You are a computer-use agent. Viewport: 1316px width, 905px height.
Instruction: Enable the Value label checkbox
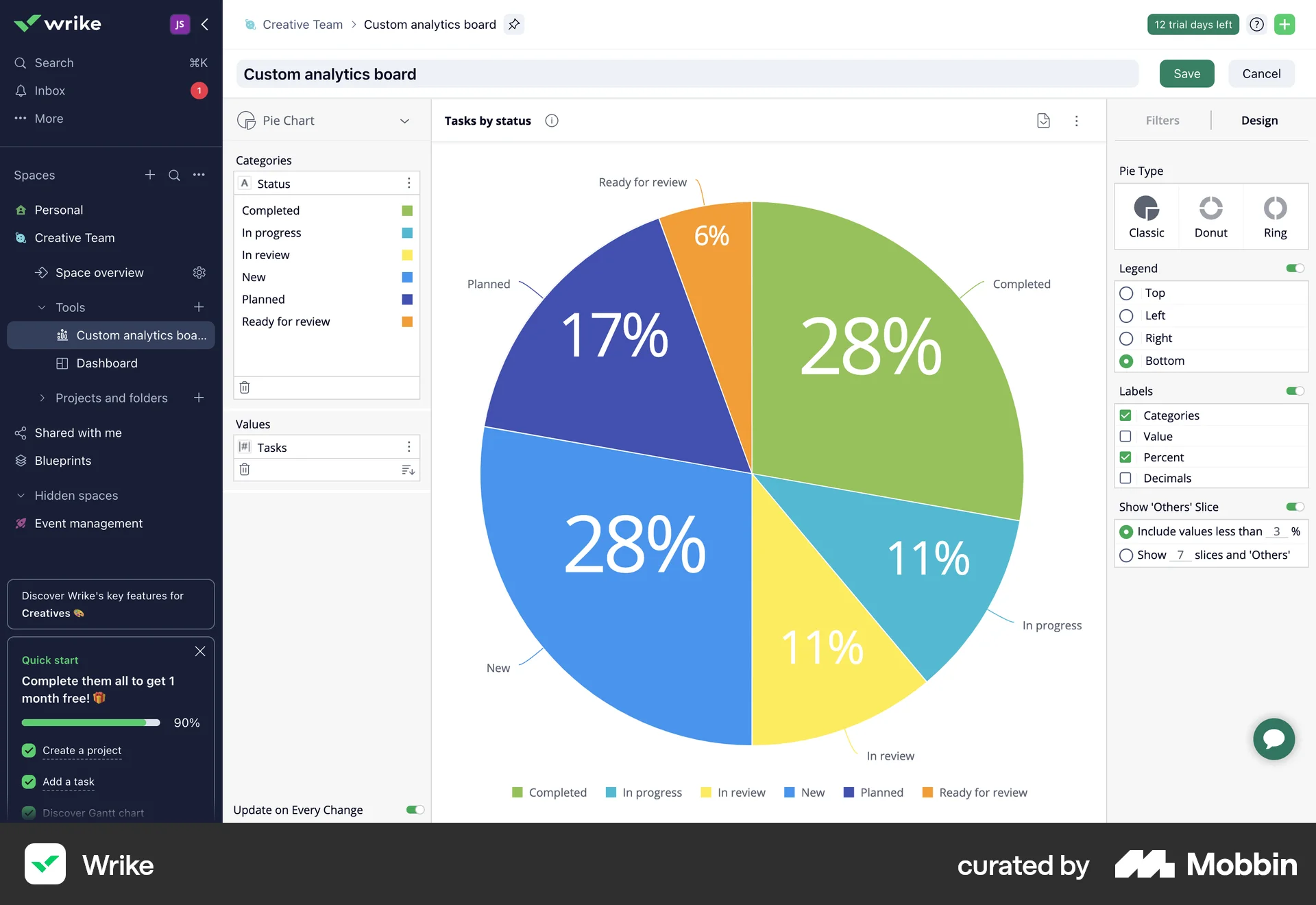[1125, 436]
